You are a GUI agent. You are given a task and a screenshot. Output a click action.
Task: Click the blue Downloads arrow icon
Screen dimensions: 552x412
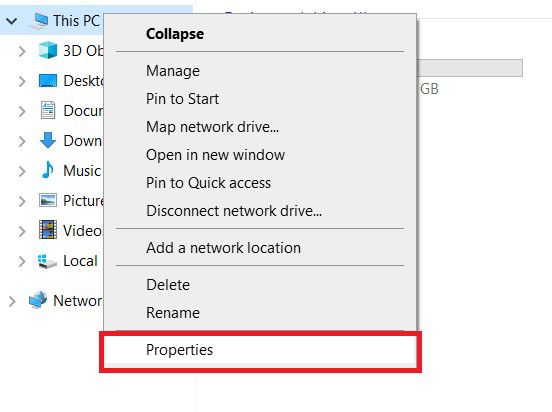[48, 140]
